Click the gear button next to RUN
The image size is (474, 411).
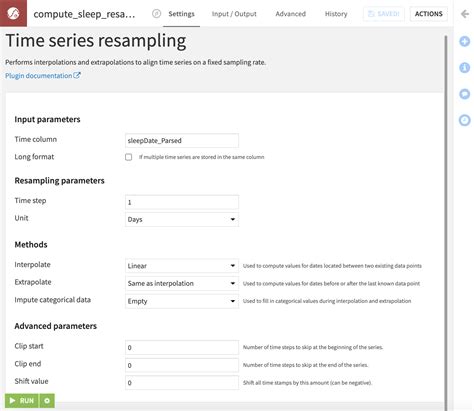pyautogui.click(x=47, y=400)
